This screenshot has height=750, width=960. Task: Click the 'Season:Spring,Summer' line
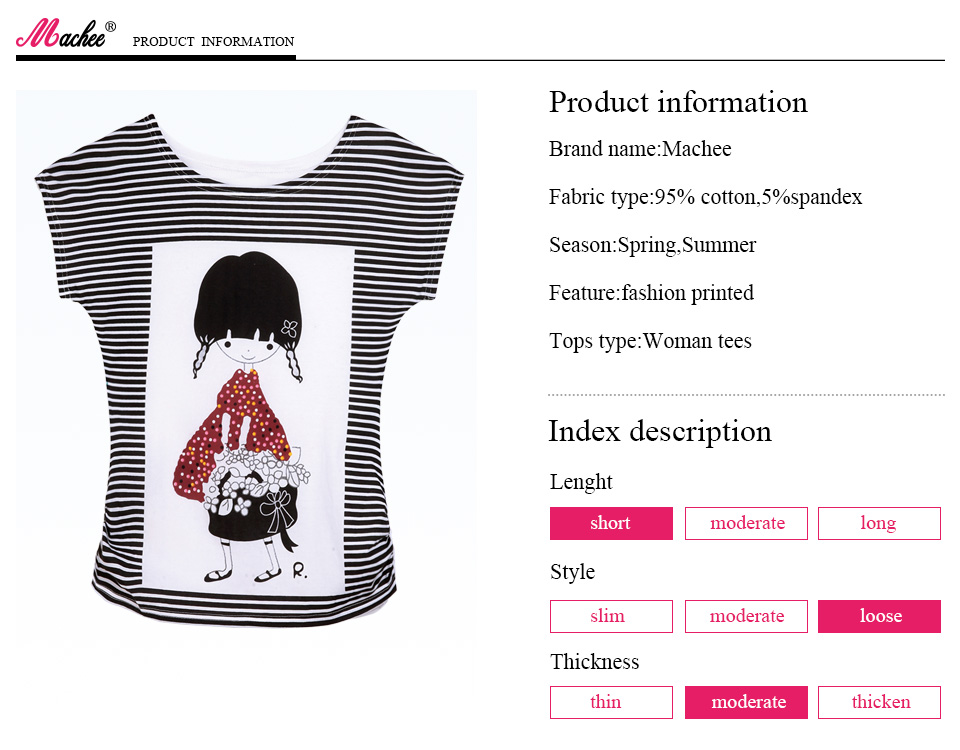(x=652, y=245)
